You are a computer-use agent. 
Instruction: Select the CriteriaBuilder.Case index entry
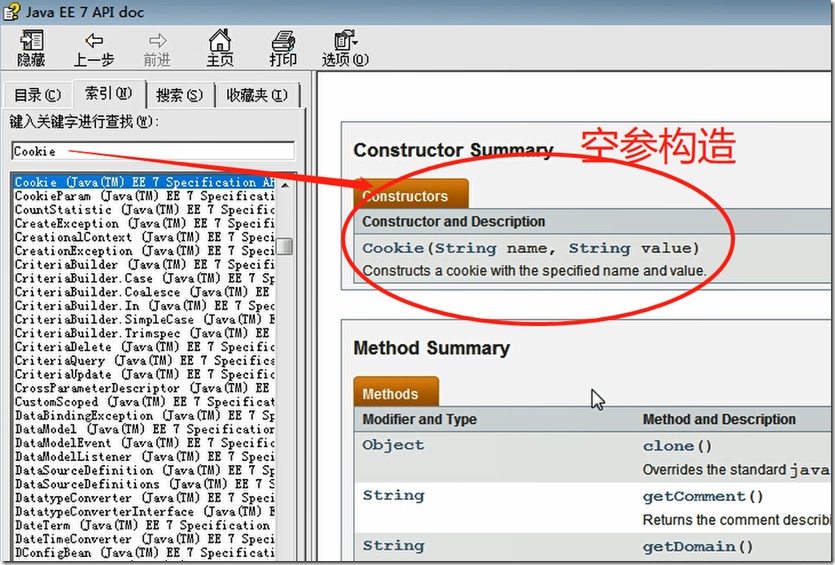tap(144, 279)
